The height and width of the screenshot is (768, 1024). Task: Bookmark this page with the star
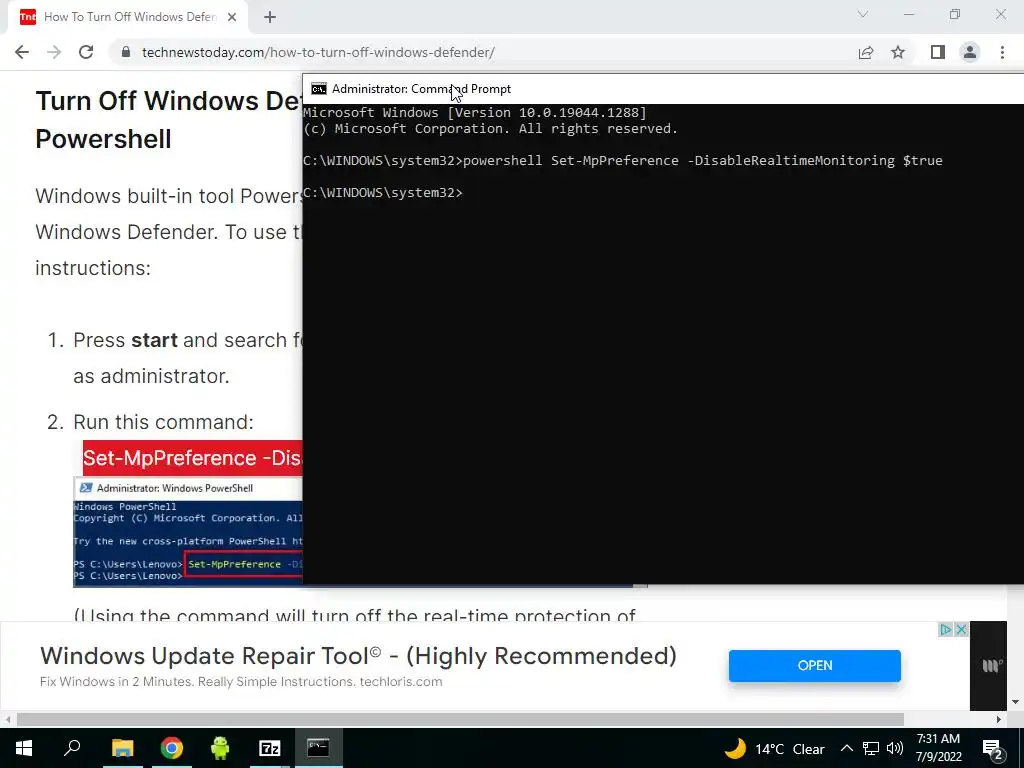coord(898,52)
